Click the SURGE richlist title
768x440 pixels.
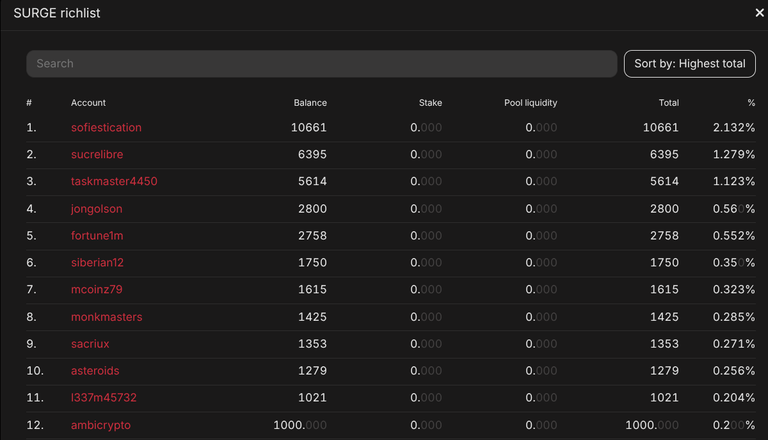tap(57, 13)
